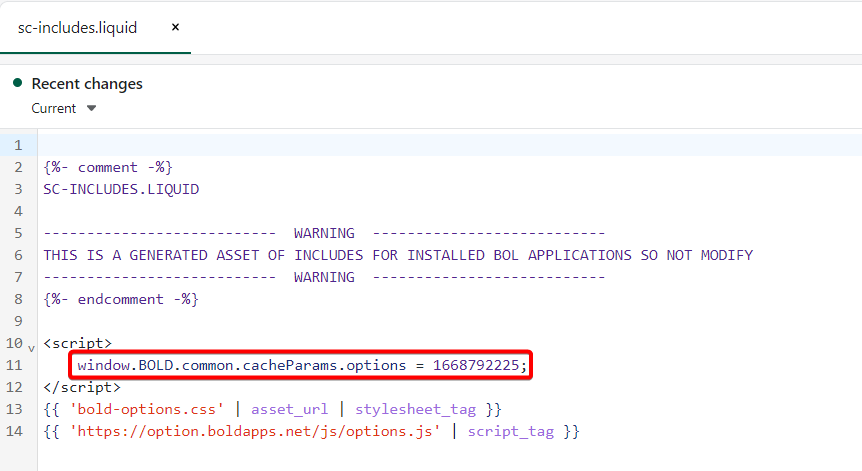
Task: Close the sc-includes.liquid tab
Action: 175,27
